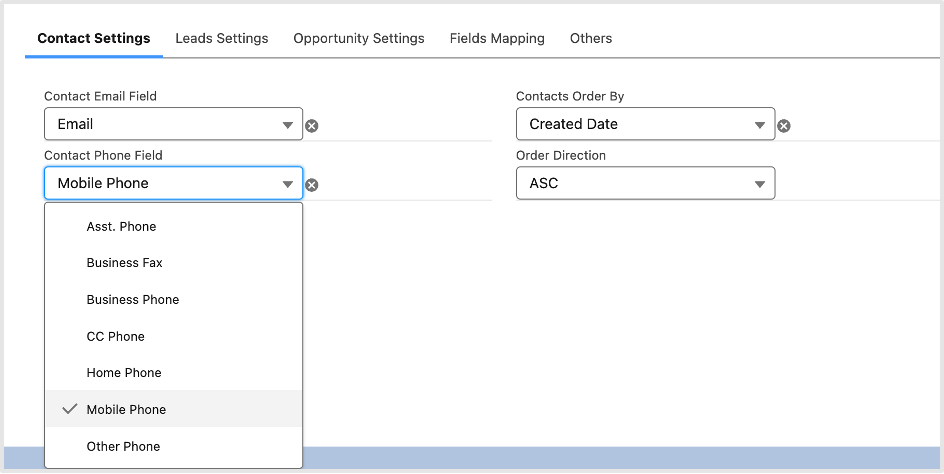Open the Opportunity Settings tab
This screenshot has height=474, width=944.
pyautogui.click(x=359, y=38)
